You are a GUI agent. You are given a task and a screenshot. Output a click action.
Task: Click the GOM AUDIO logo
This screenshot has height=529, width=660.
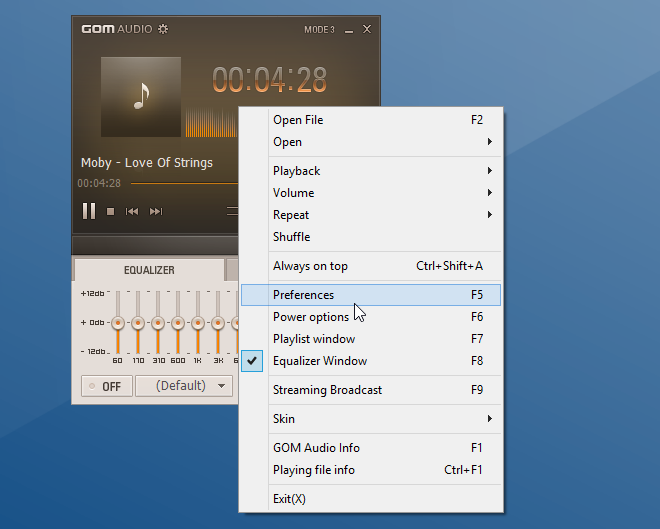pyautogui.click(x=117, y=29)
